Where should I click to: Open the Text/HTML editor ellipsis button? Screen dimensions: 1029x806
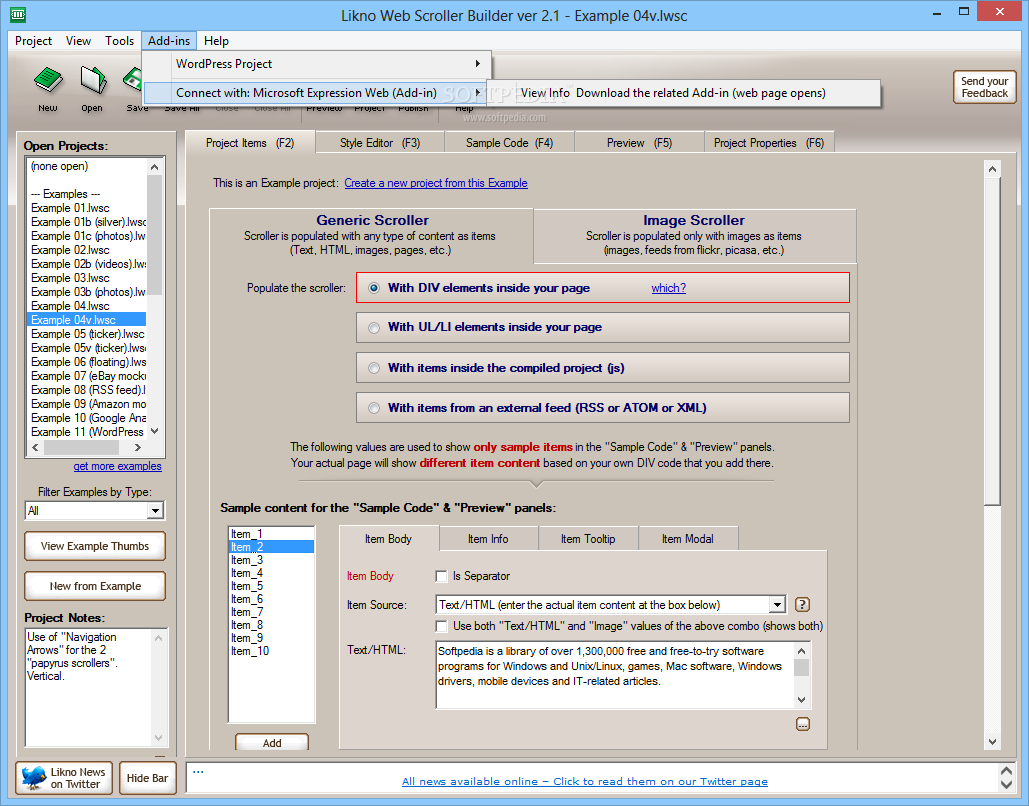[803, 724]
